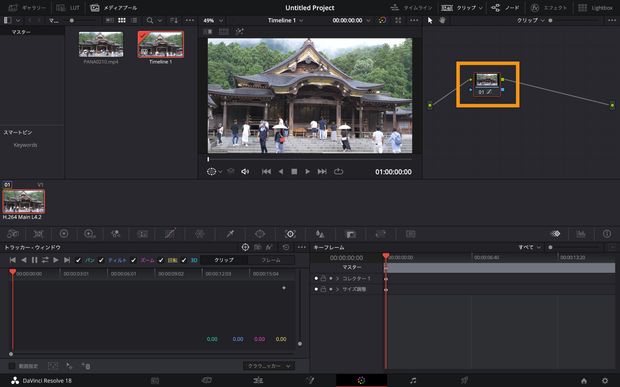The height and width of the screenshot is (387, 620).
Task: Mute viewer audio speaker icon
Action: pos(245,172)
